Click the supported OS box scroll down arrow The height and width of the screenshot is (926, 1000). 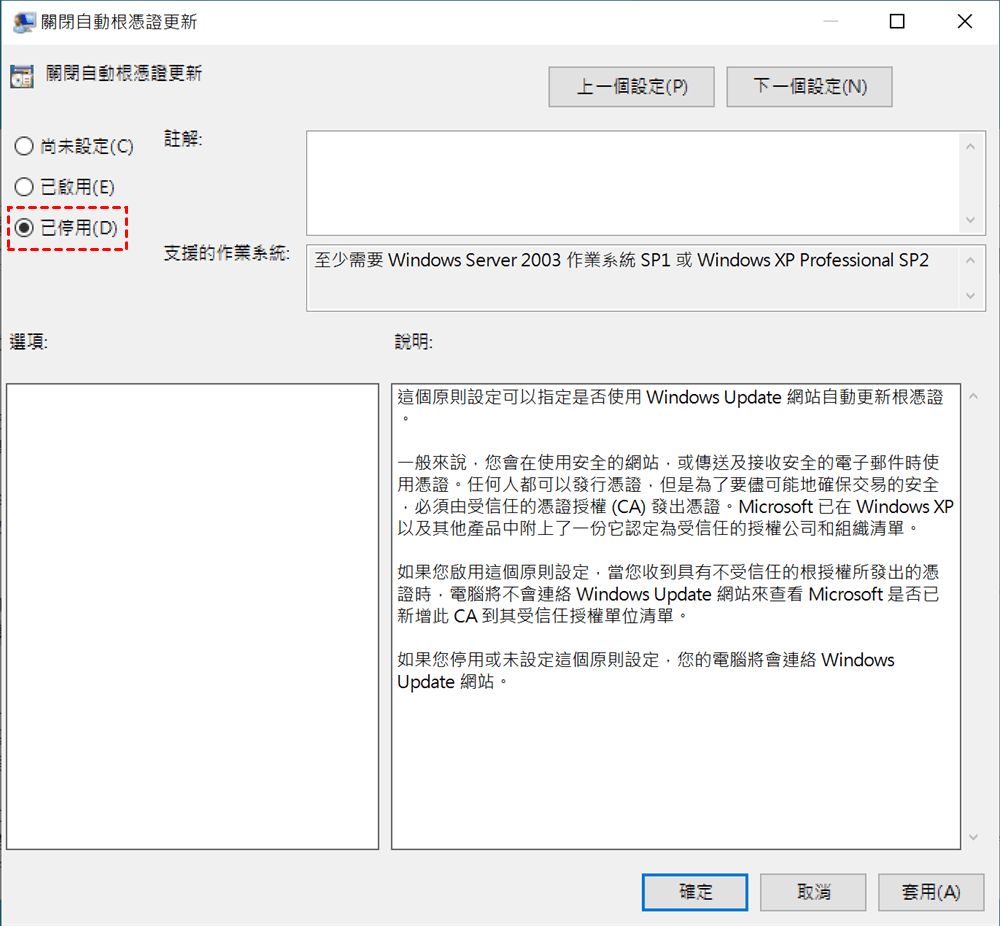(x=971, y=296)
